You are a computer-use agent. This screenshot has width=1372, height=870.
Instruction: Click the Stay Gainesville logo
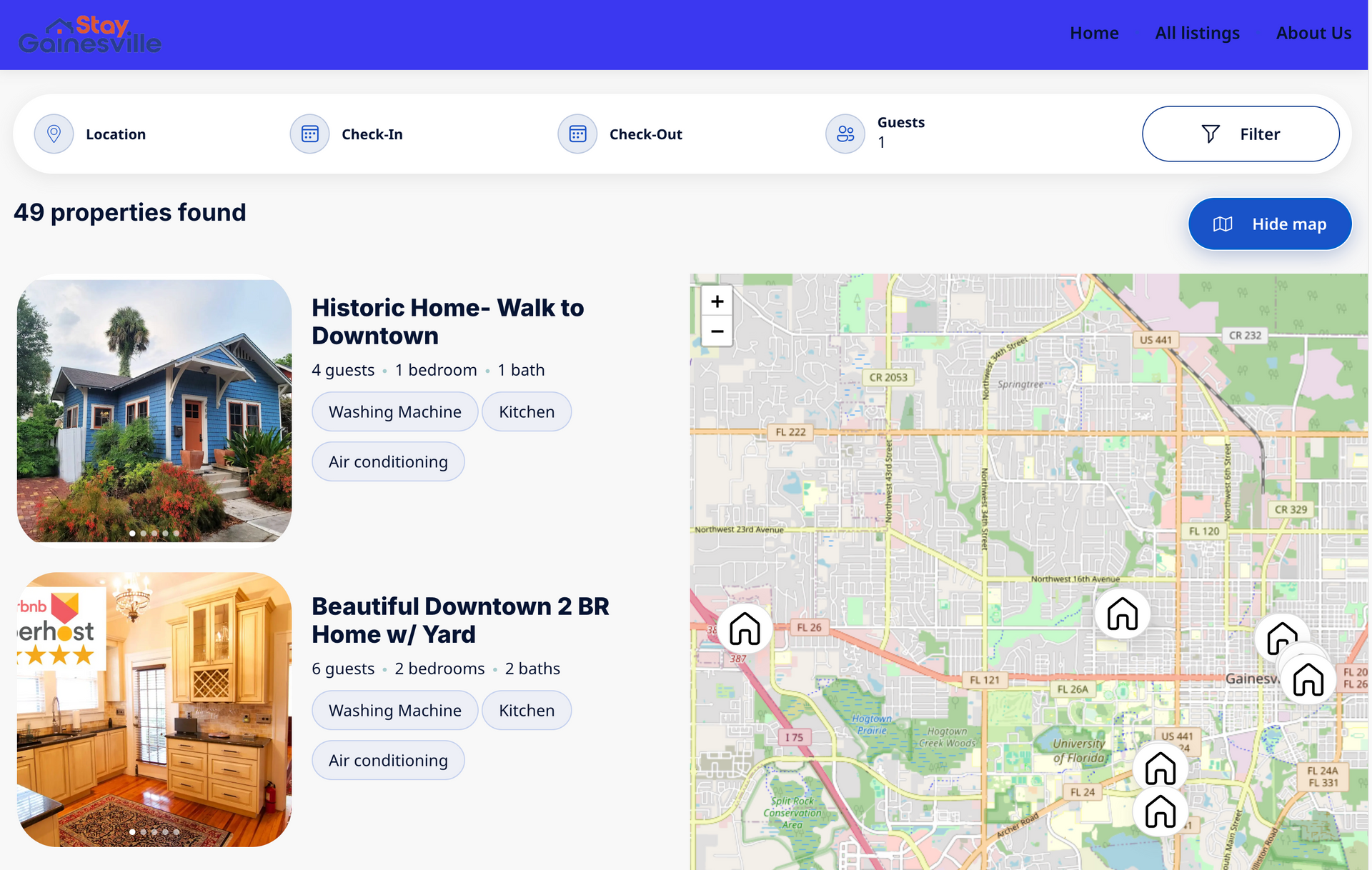(x=90, y=35)
